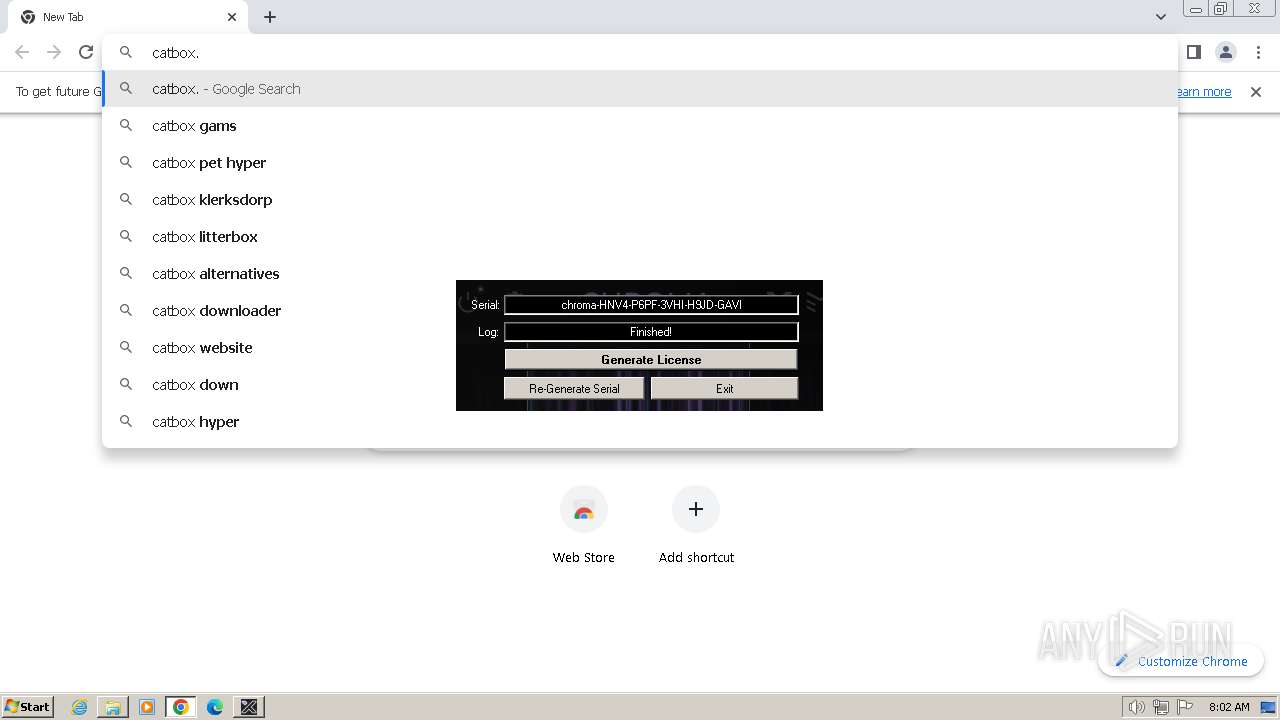Image resolution: width=1280 pixels, height=720 pixels.
Task: Choose 'catbox gams' suggestion
Action: pyautogui.click(x=640, y=126)
